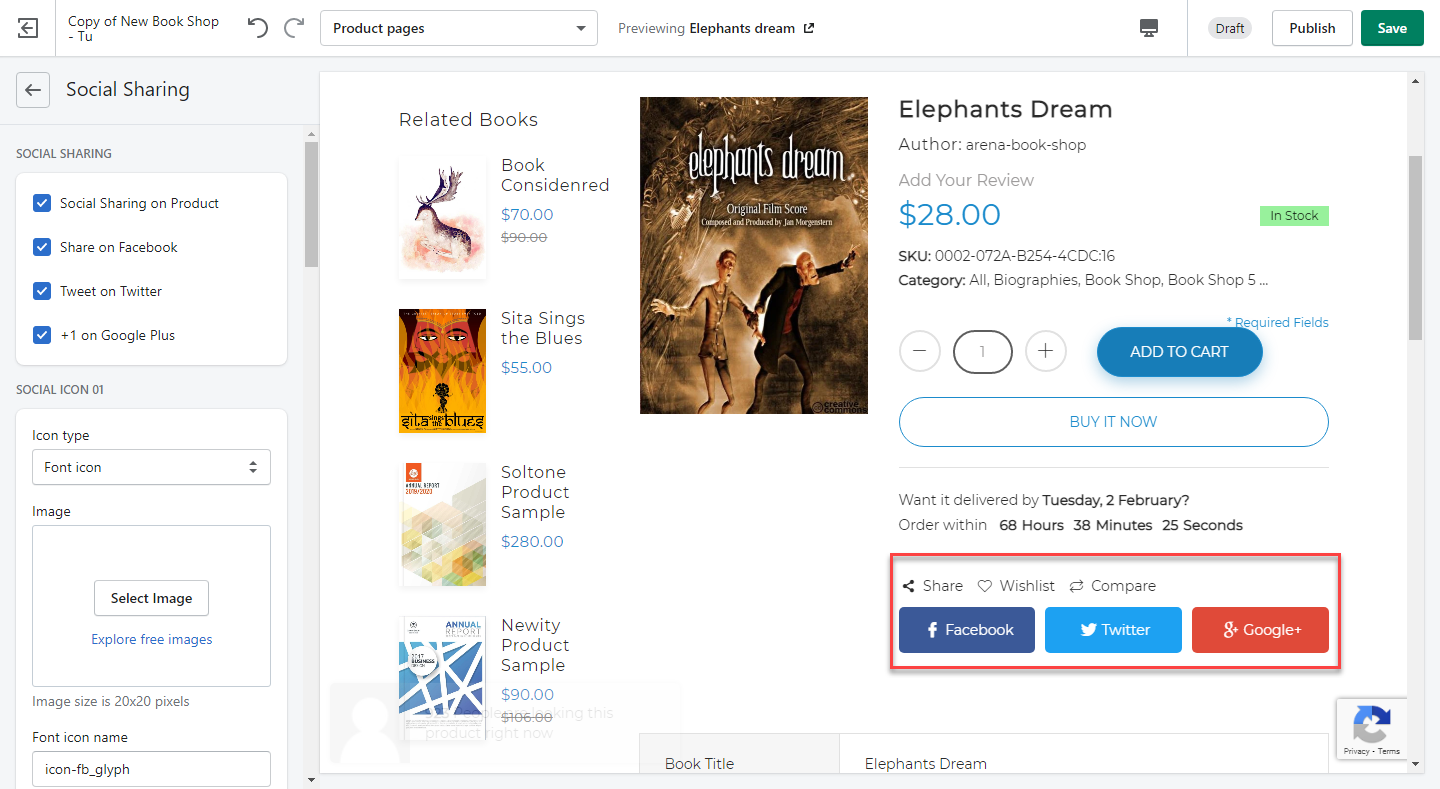The image size is (1440, 789).
Task: Click the In Stock label
Action: (x=1294, y=216)
